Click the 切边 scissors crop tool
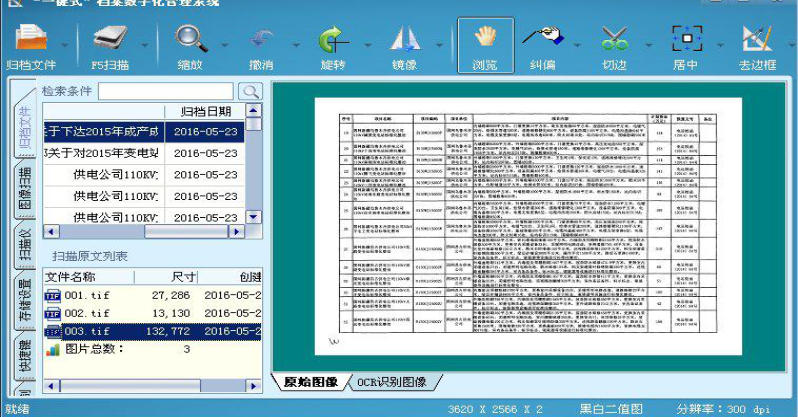798x417 pixels. click(614, 40)
